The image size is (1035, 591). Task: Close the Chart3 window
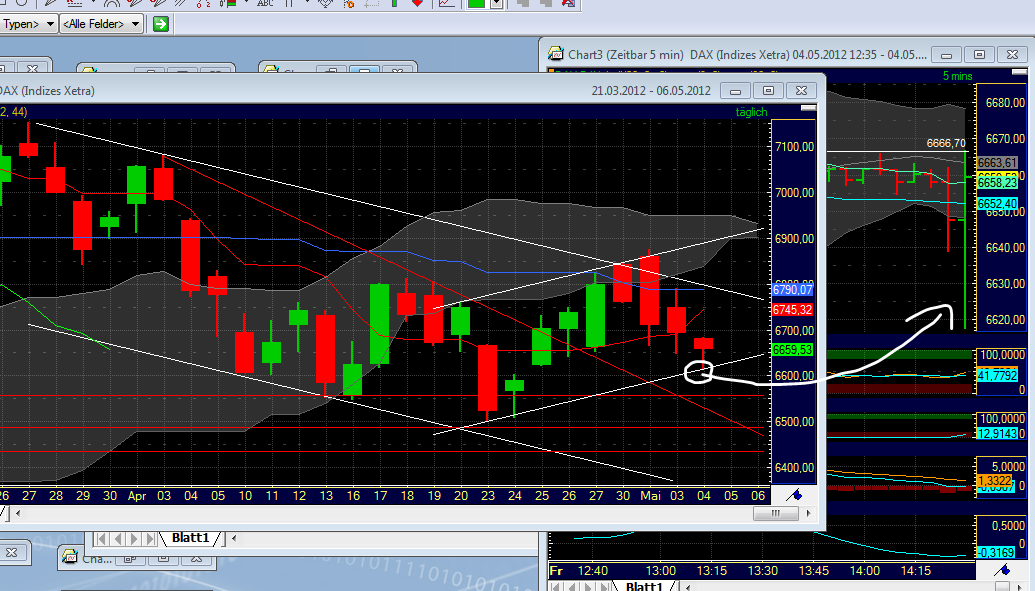1012,55
